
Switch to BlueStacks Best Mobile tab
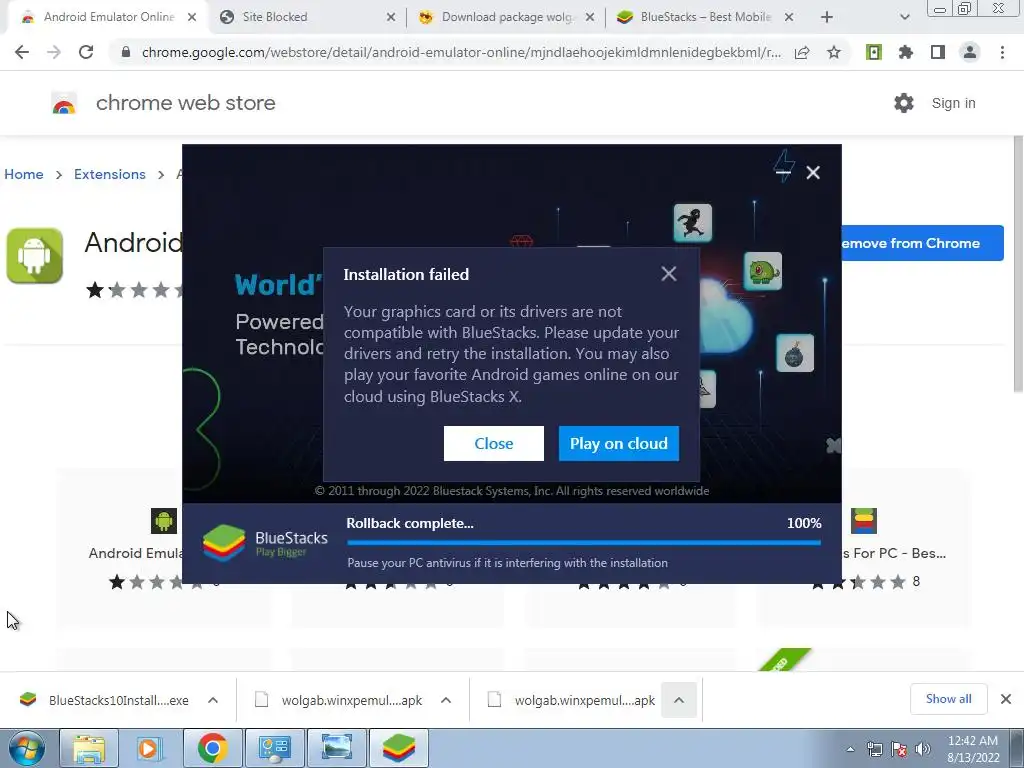click(x=705, y=17)
